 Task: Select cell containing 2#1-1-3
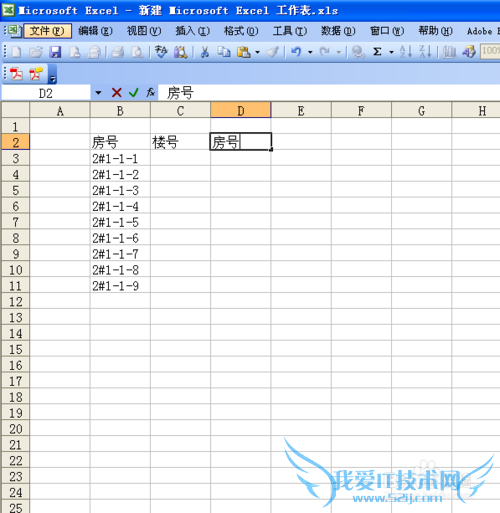click(x=120, y=190)
